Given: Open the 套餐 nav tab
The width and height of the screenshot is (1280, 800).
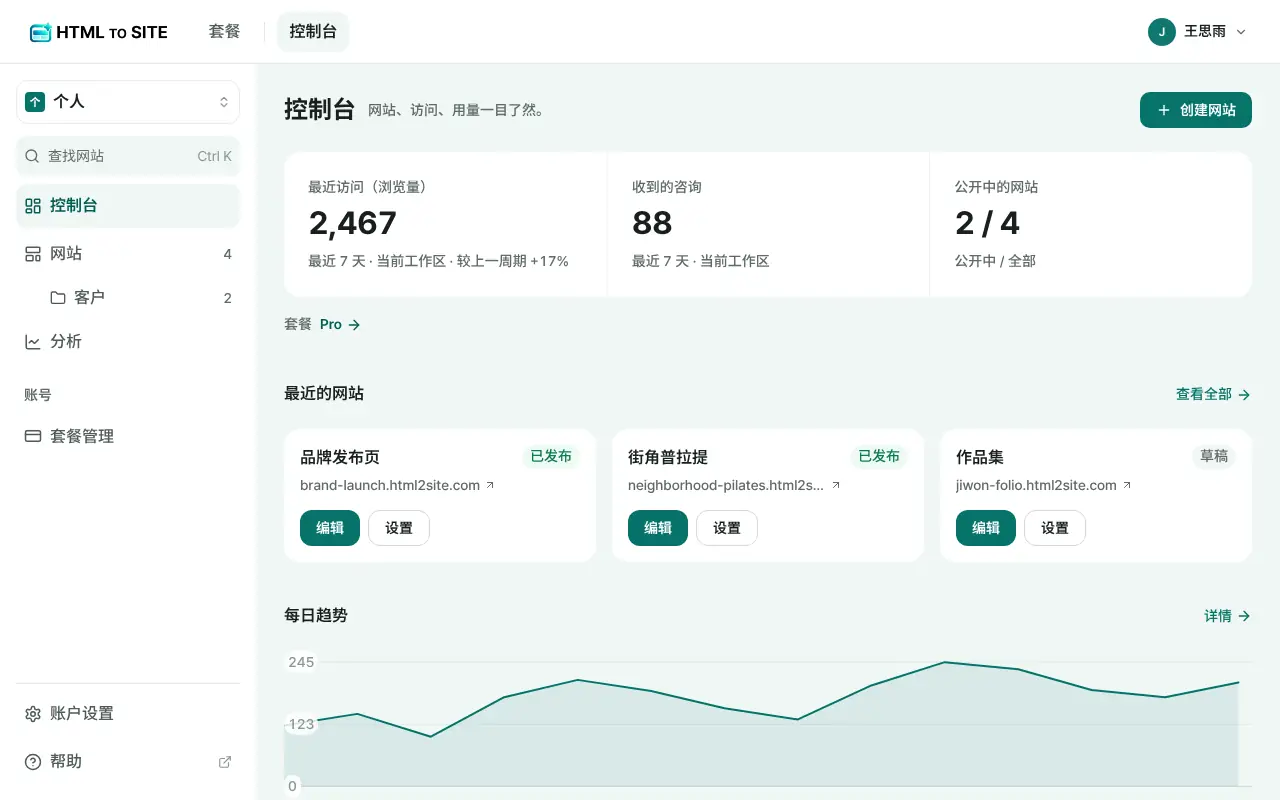Looking at the screenshot, I should [225, 31].
